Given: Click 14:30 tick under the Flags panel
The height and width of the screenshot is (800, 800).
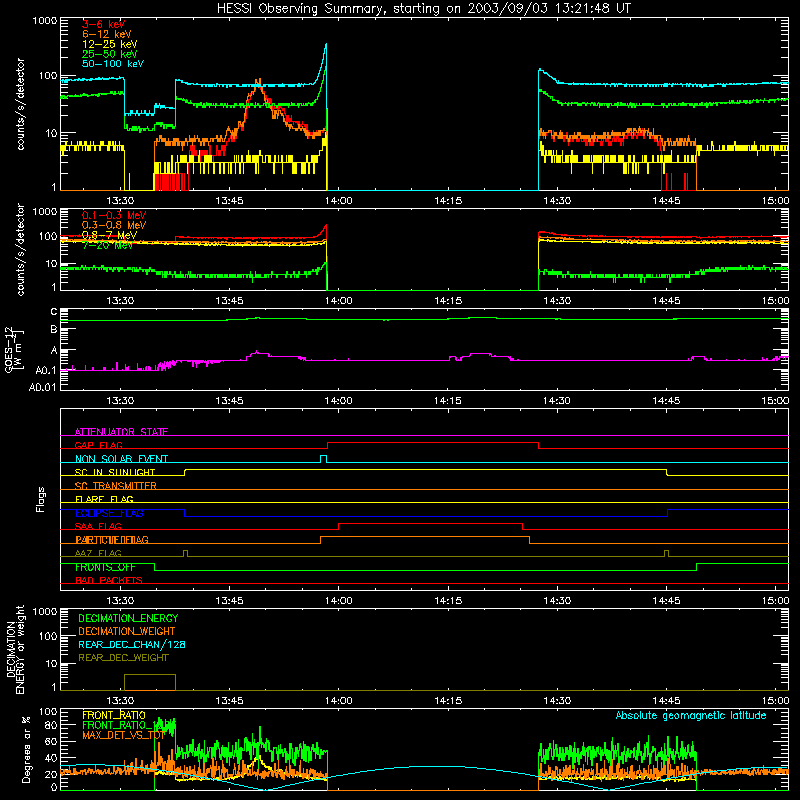Looking at the screenshot, I should [x=557, y=601].
